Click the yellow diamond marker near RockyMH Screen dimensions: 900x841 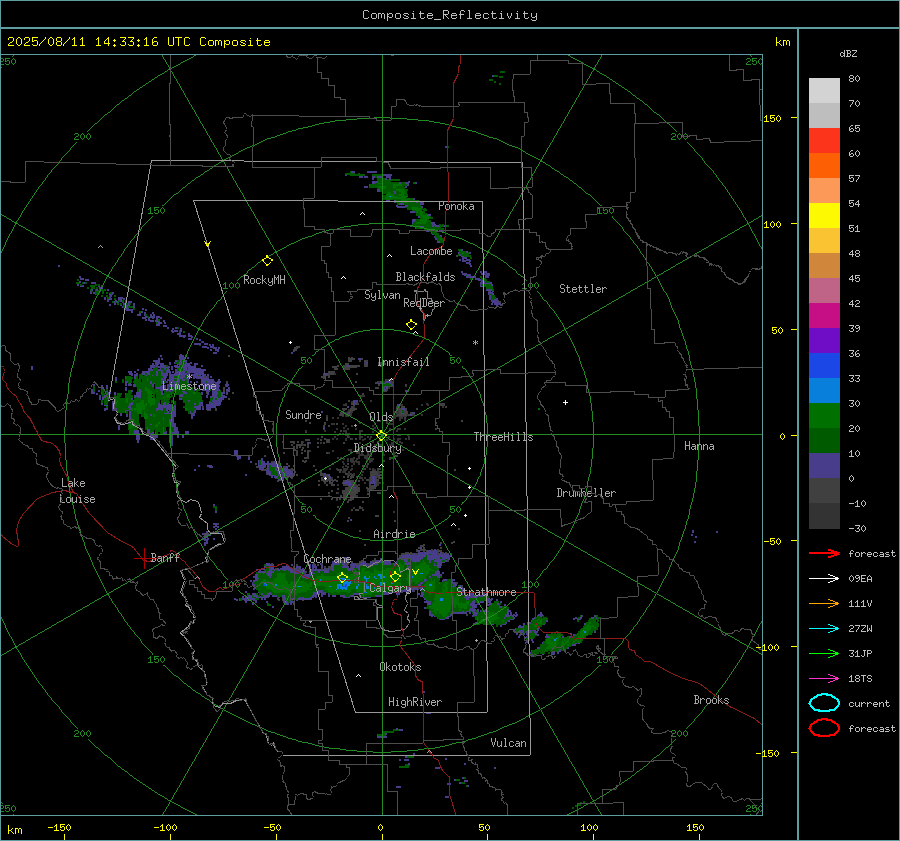click(x=267, y=261)
